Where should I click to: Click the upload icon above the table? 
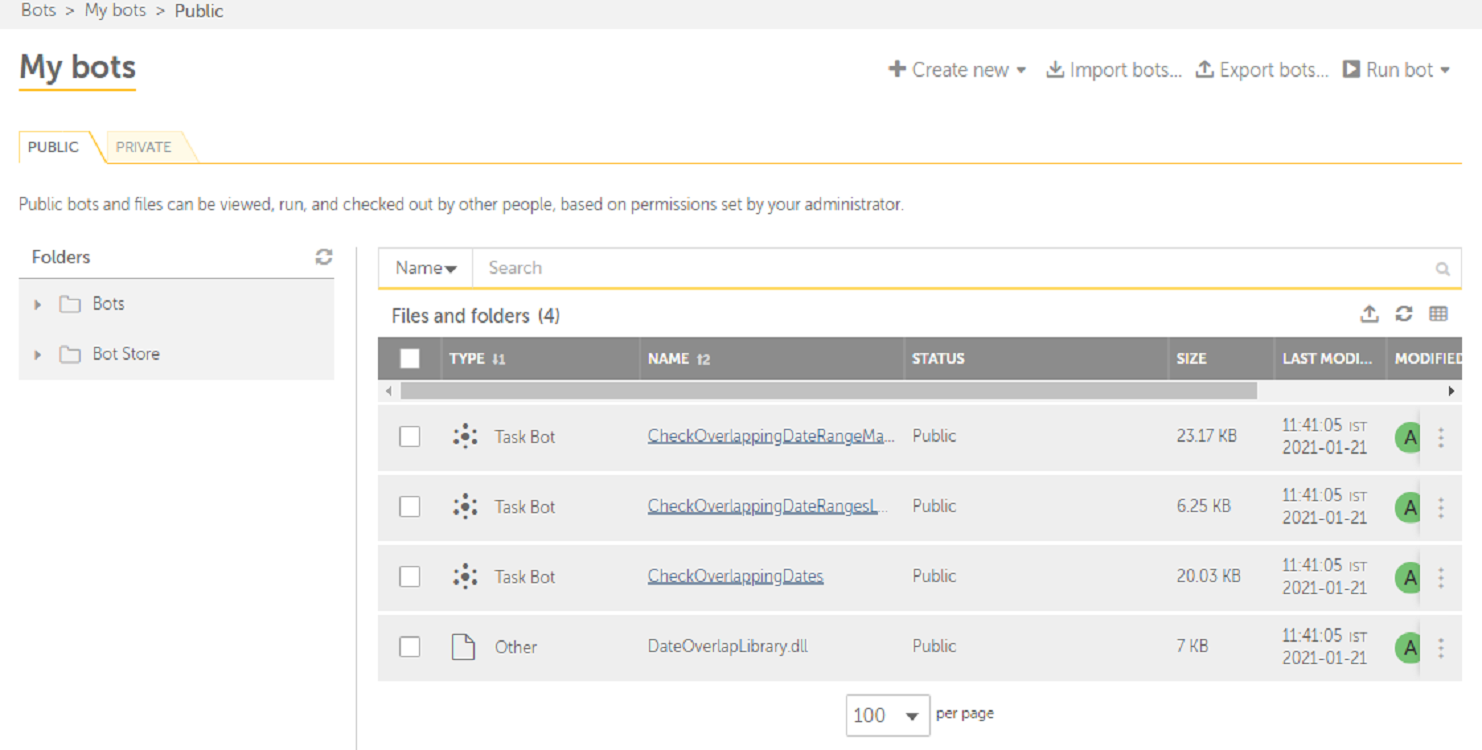tap(1369, 314)
